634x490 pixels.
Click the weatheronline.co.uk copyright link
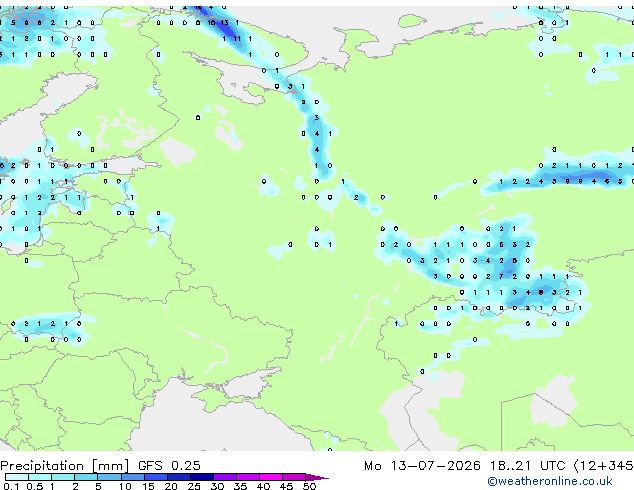click(550, 481)
